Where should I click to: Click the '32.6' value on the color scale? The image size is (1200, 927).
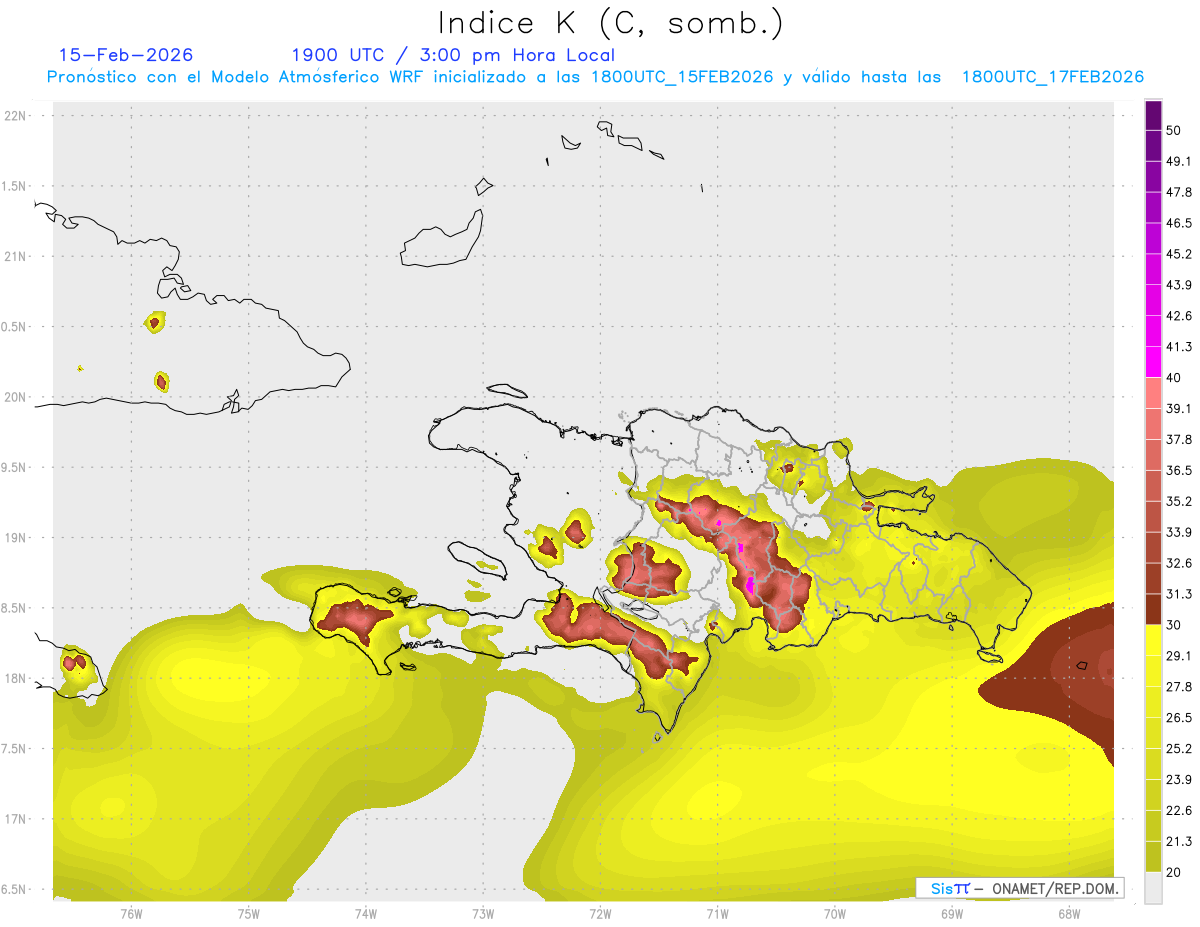point(1178,563)
